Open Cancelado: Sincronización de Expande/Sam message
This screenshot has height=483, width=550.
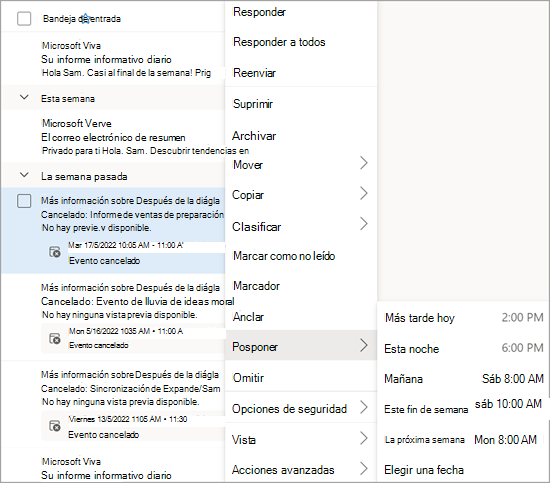point(113,404)
